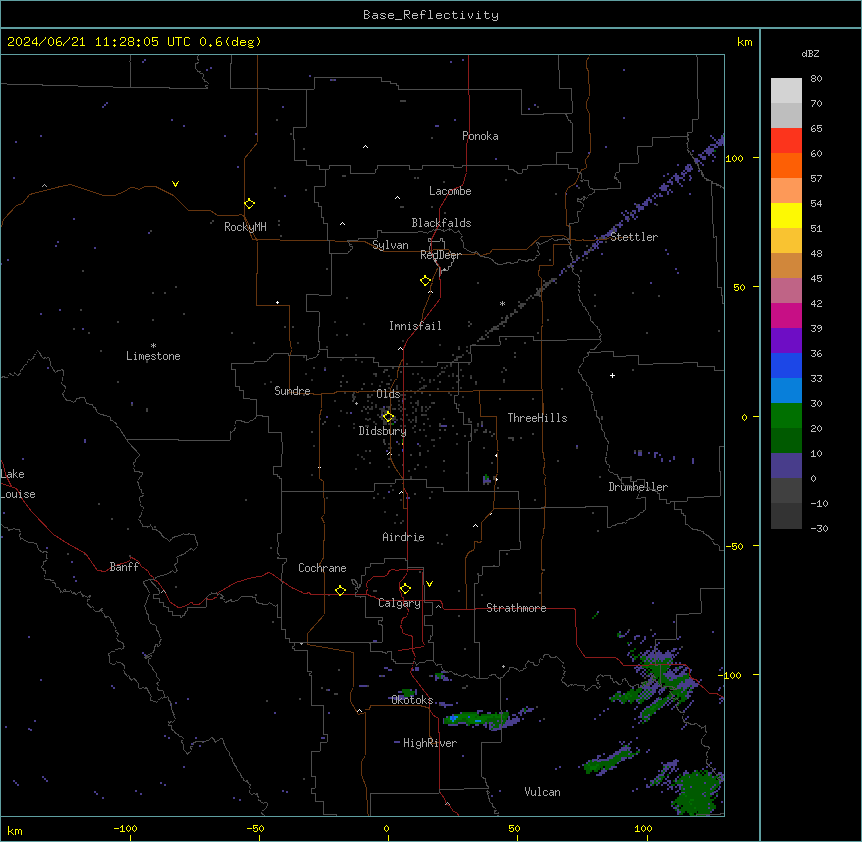Screen dimensions: 862x842
Task: Click the white 70-80 dBZ legend swatch
Action: (x=786, y=91)
